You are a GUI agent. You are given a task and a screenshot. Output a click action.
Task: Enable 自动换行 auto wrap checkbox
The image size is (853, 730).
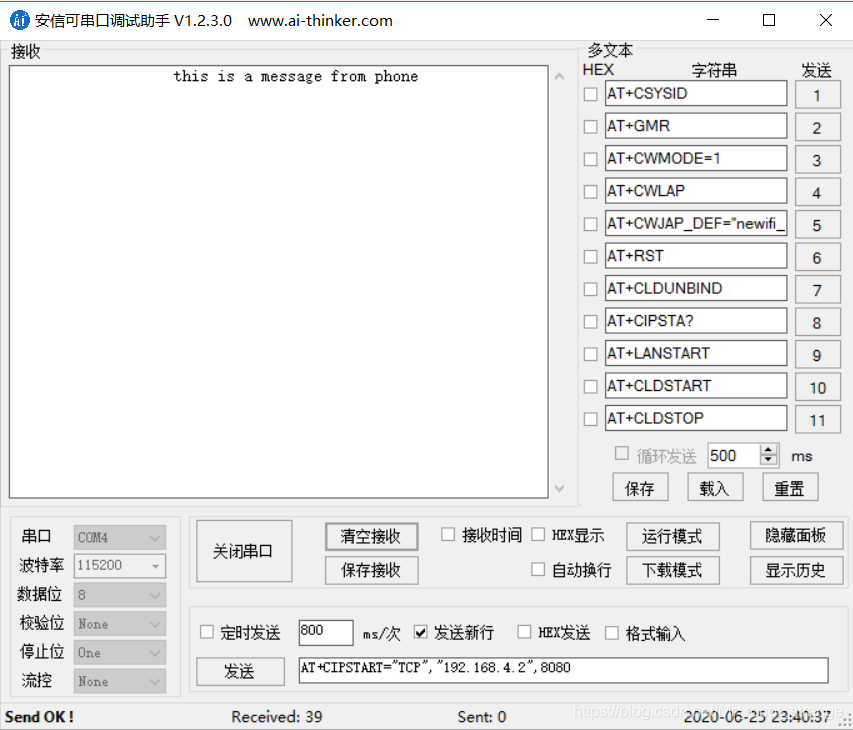click(537, 569)
